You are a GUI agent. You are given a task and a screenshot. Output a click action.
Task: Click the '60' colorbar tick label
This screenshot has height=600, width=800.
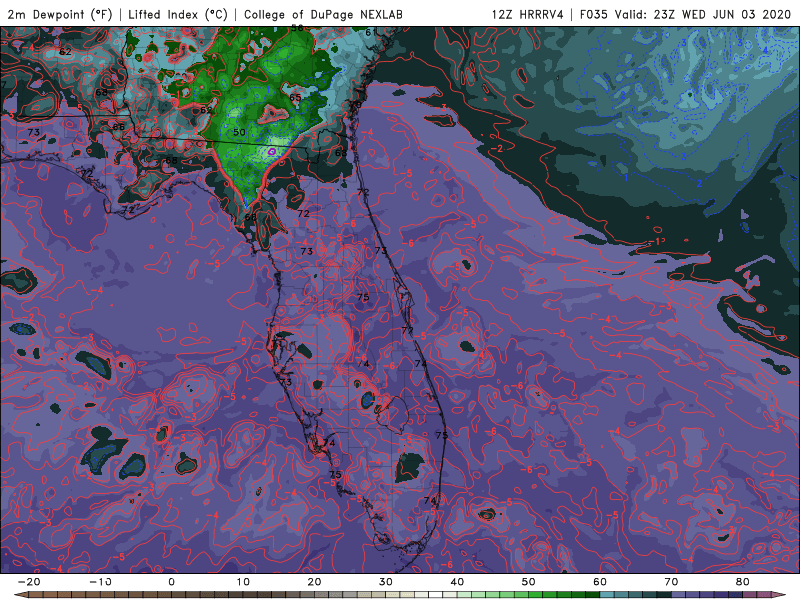coord(600,582)
